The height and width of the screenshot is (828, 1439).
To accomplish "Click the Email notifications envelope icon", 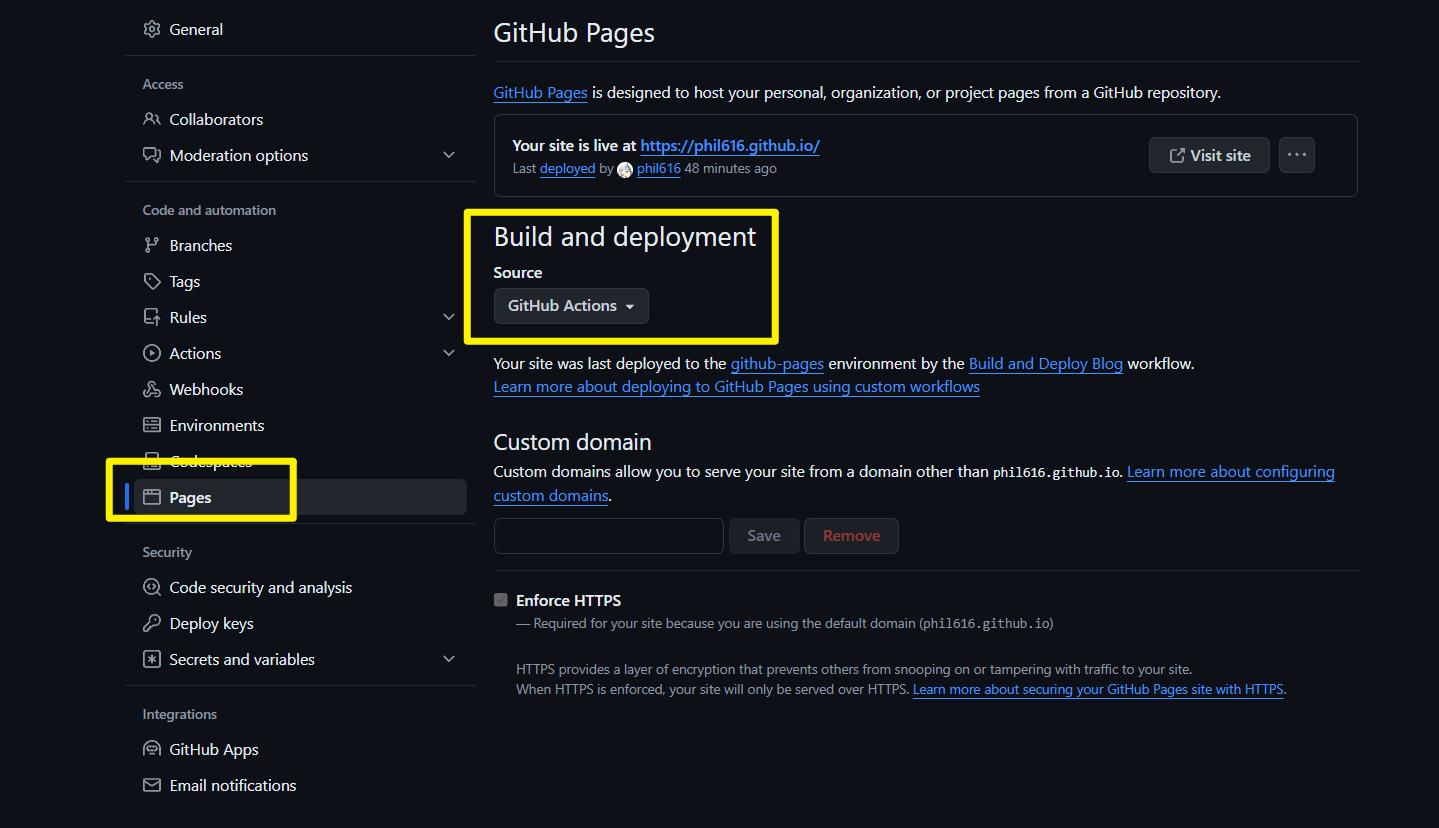I will [x=152, y=785].
